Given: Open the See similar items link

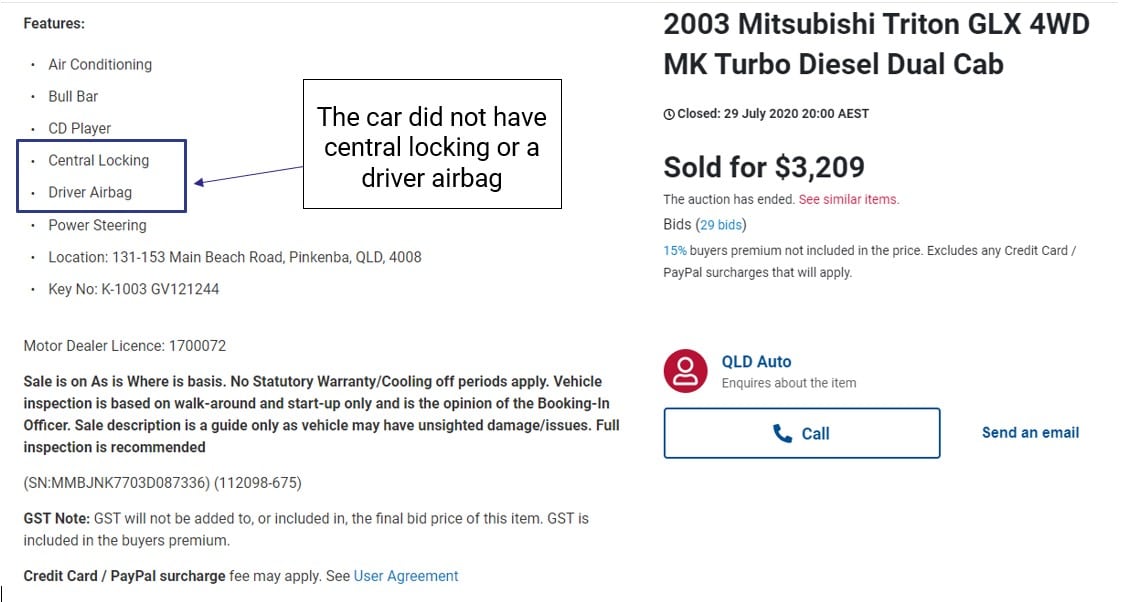Looking at the screenshot, I should click(848, 199).
